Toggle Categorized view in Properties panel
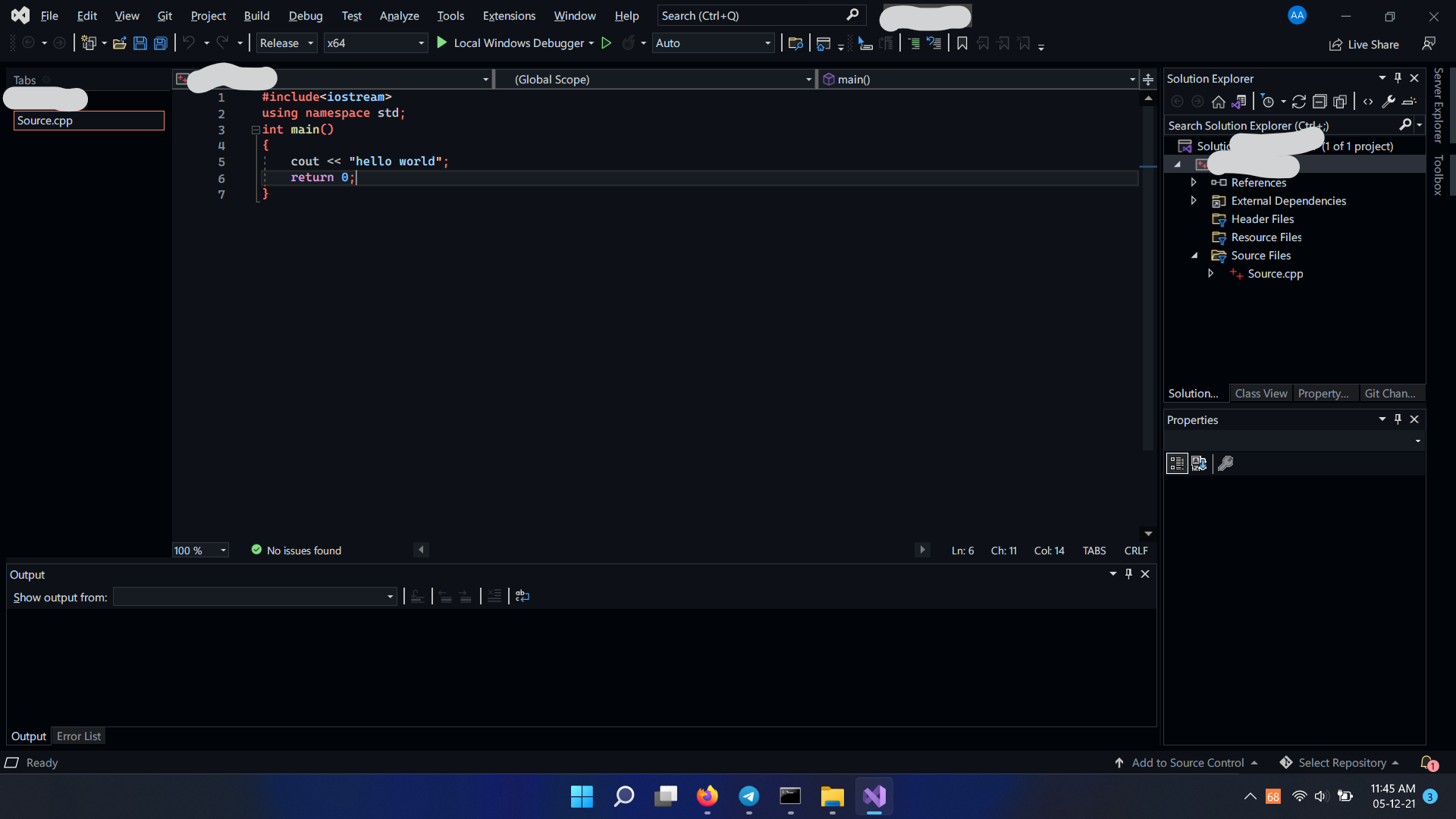 click(x=1177, y=463)
